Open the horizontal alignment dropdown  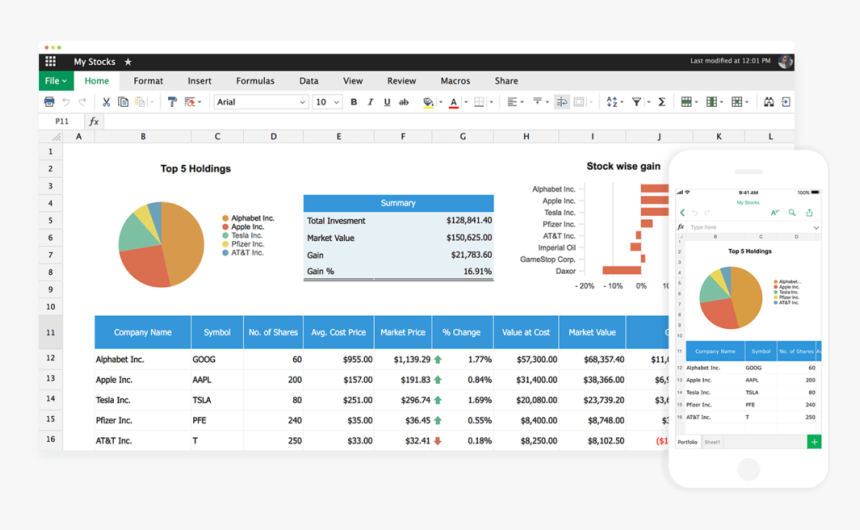pyautogui.click(x=515, y=102)
